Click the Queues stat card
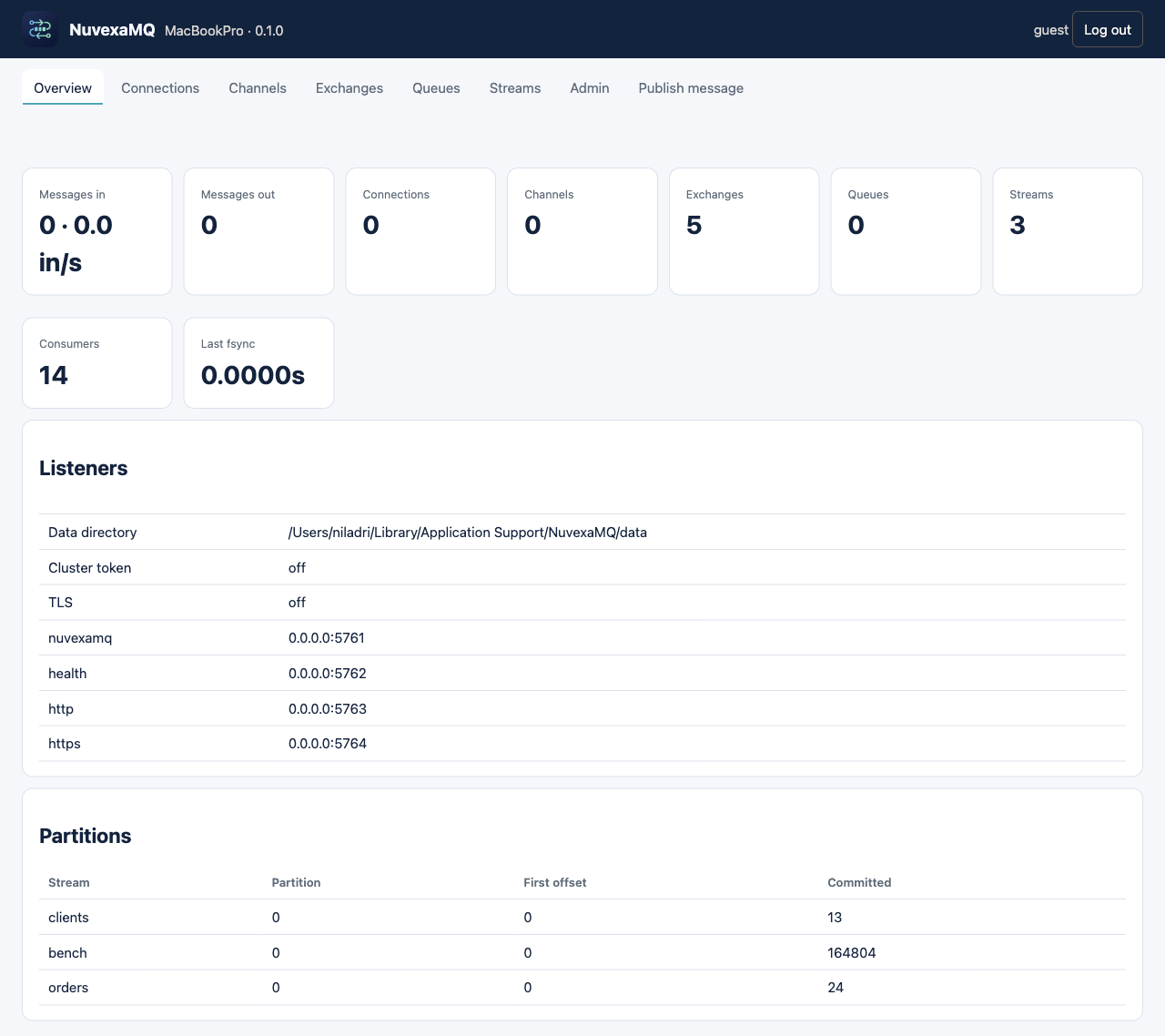Screen dimensions: 1165x1036 [906, 231]
